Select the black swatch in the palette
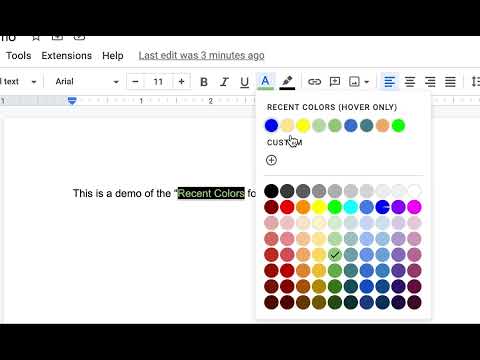This screenshot has width=480, height=360. pos(271,191)
